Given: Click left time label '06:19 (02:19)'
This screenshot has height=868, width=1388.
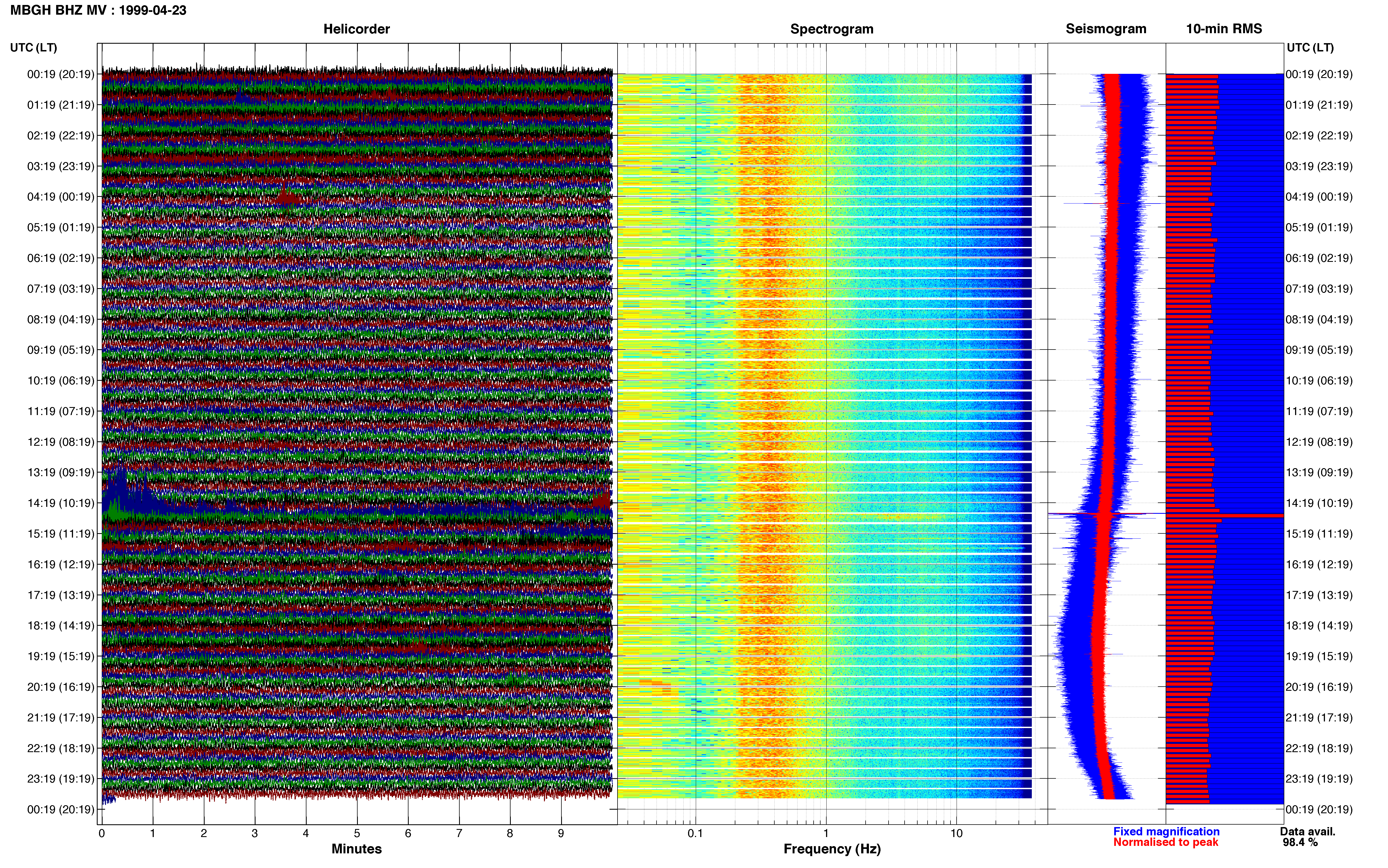Looking at the screenshot, I should tap(60, 258).
